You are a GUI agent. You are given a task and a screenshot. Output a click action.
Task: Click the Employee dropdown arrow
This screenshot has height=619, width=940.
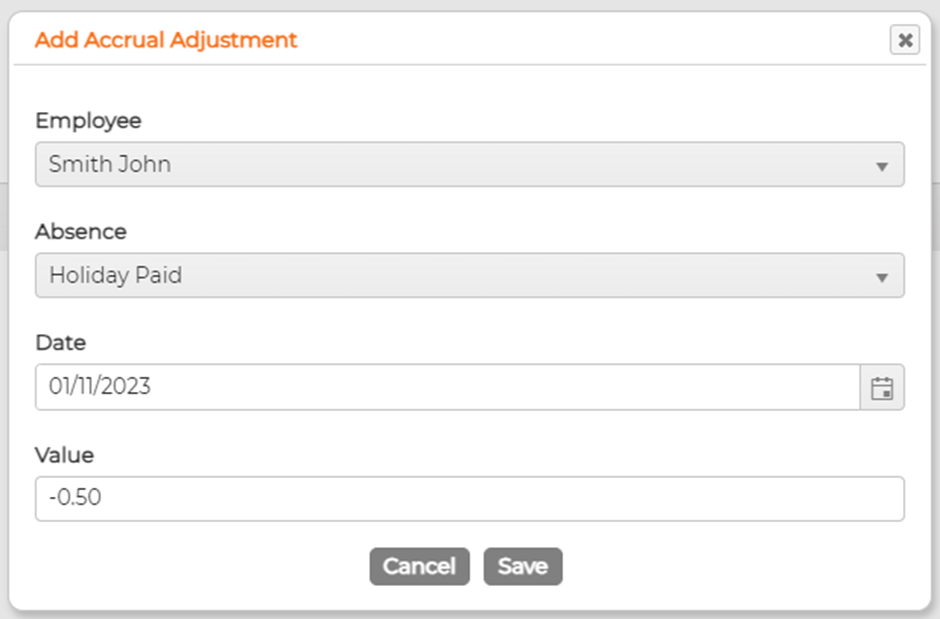[882, 166]
